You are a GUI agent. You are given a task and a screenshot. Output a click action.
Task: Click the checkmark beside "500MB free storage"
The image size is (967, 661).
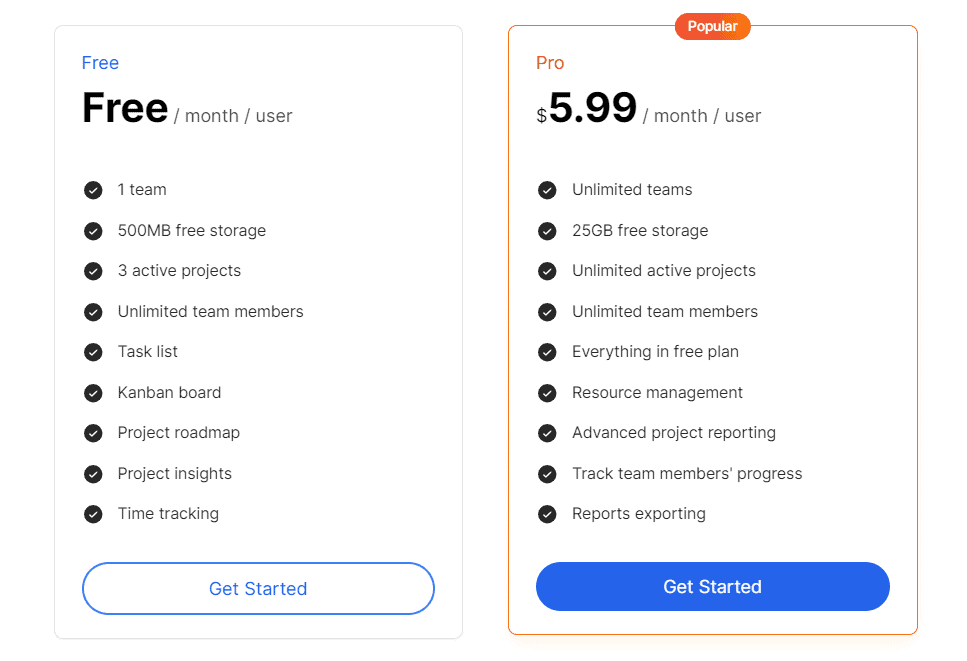[93, 230]
